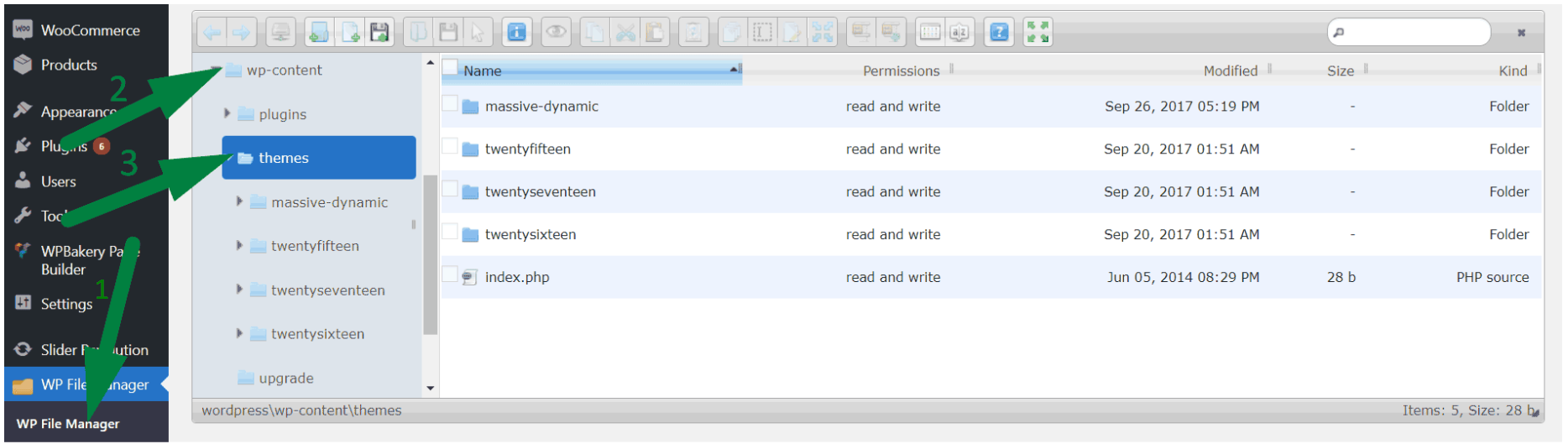
Task: Select the twentysixteen folder in file list
Action: [x=531, y=234]
